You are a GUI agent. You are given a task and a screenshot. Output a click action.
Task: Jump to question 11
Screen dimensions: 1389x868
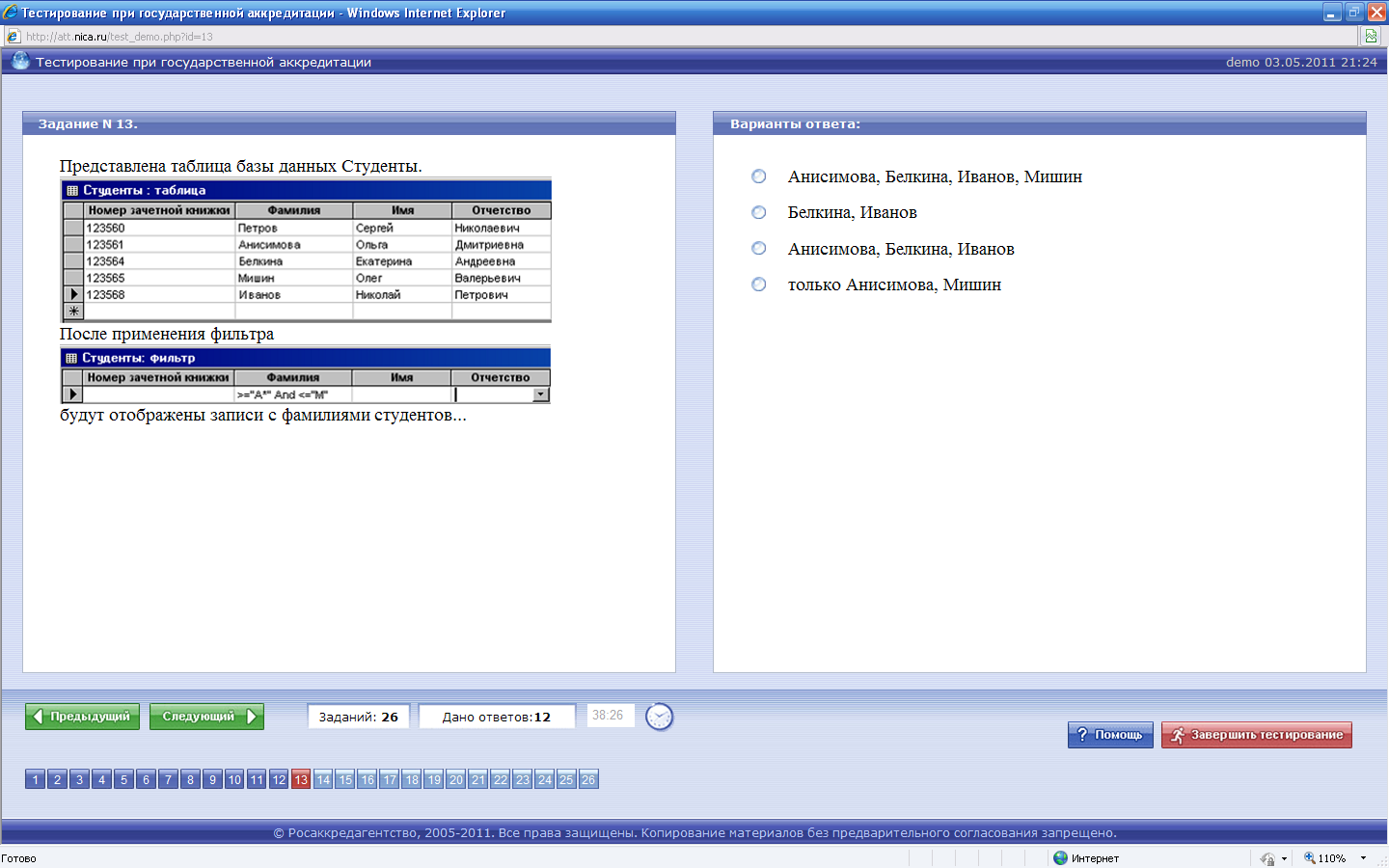pyautogui.click(x=257, y=779)
